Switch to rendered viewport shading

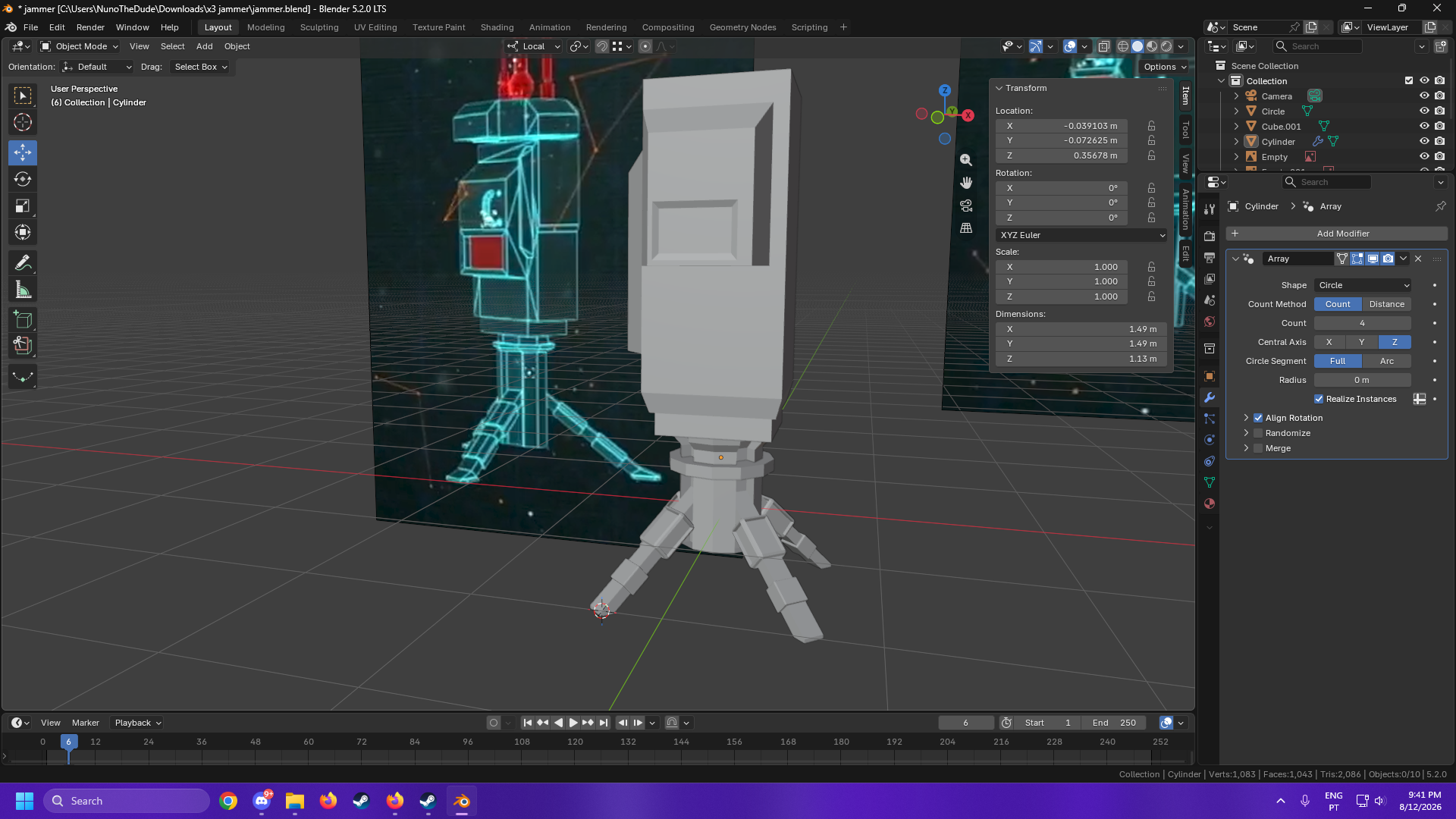(x=1166, y=46)
